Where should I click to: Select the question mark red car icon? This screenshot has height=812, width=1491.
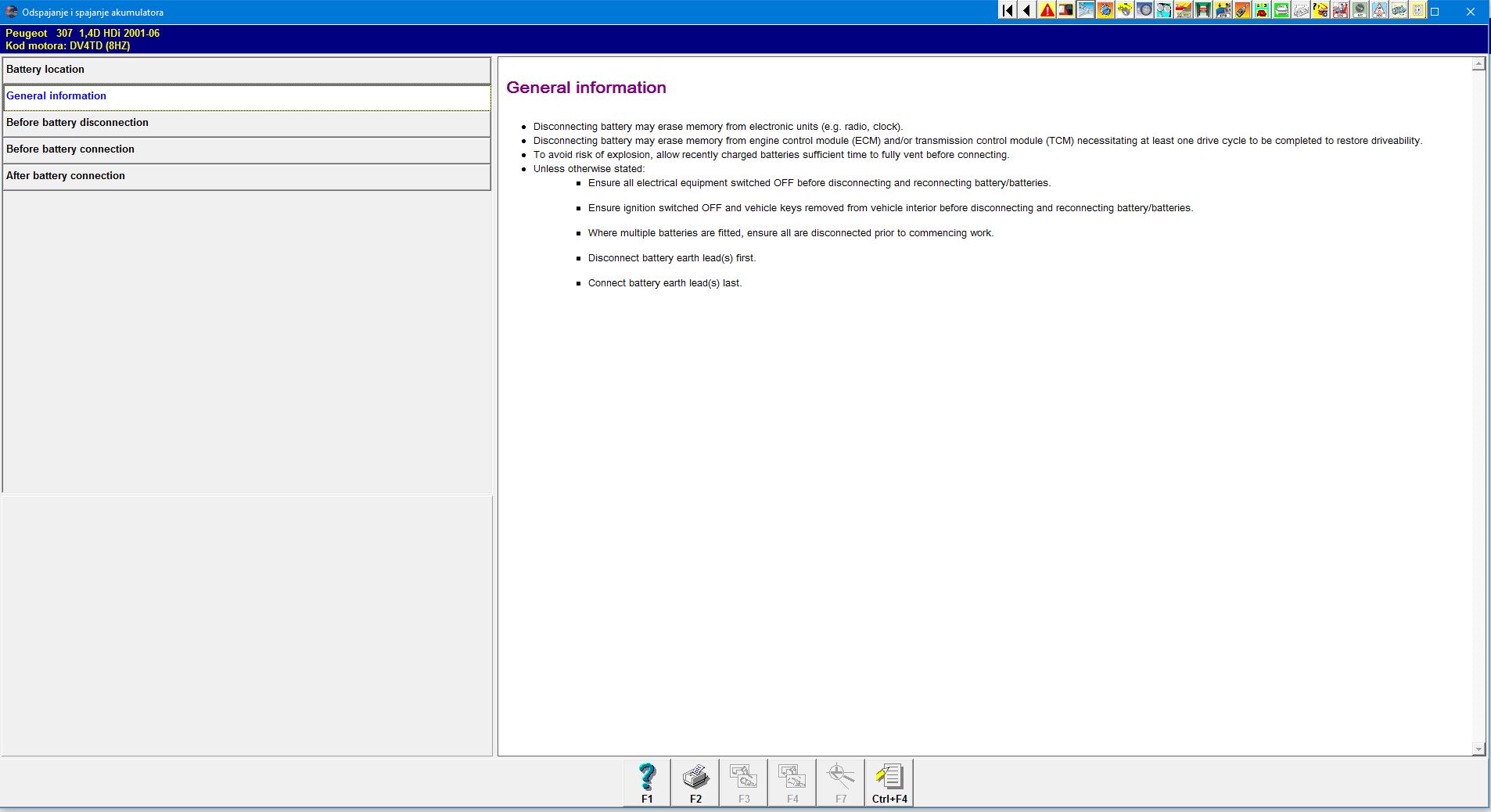[x=1320, y=10]
